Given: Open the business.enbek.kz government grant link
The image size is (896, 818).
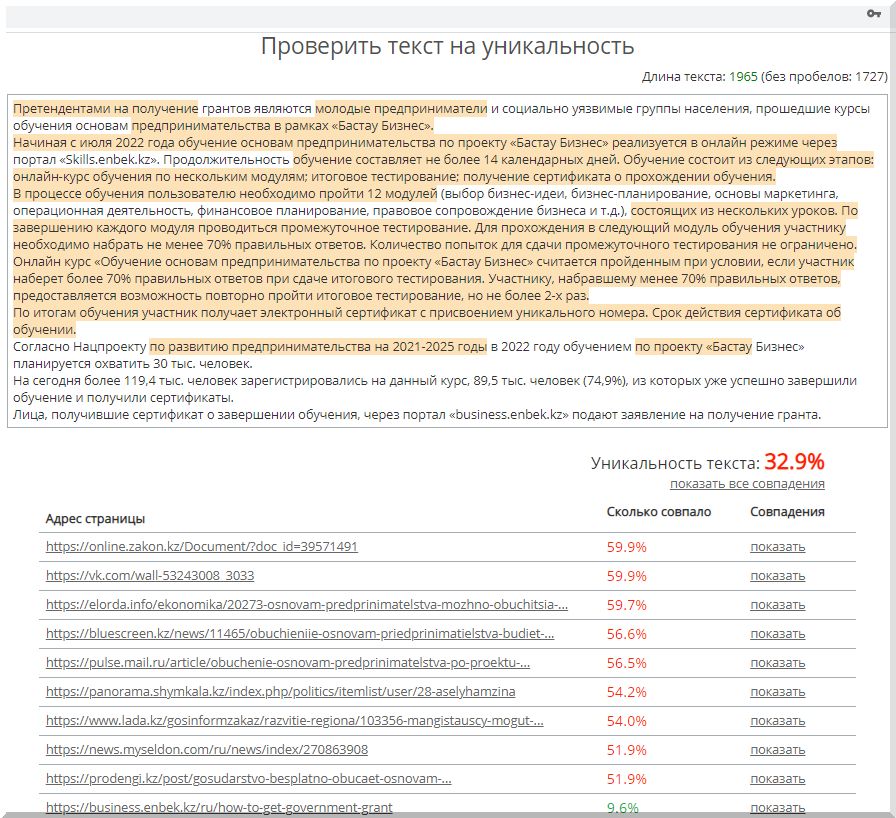Looking at the screenshot, I should tap(219, 808).
